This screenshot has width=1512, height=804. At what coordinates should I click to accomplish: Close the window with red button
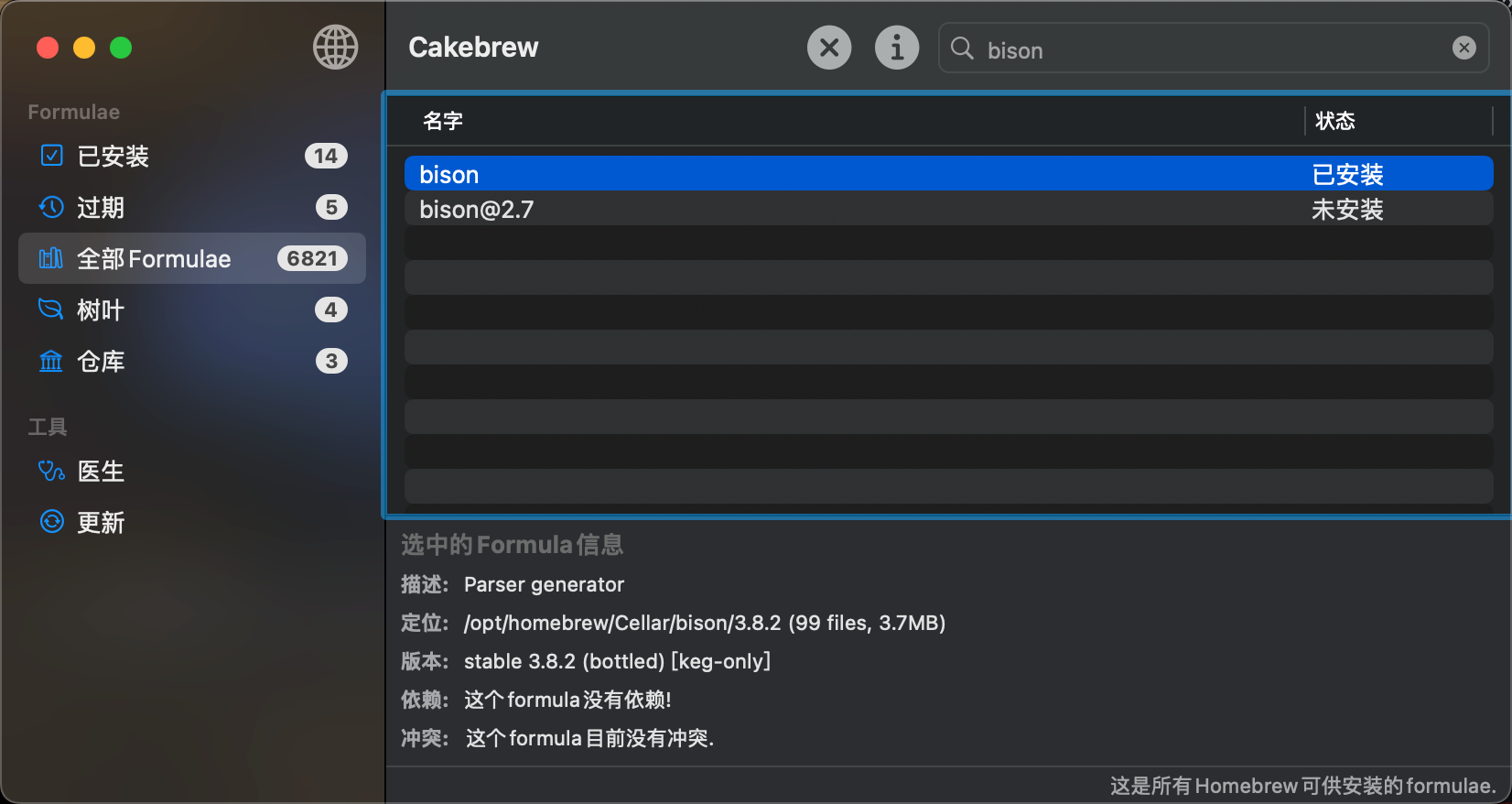[x=48, y=48]
